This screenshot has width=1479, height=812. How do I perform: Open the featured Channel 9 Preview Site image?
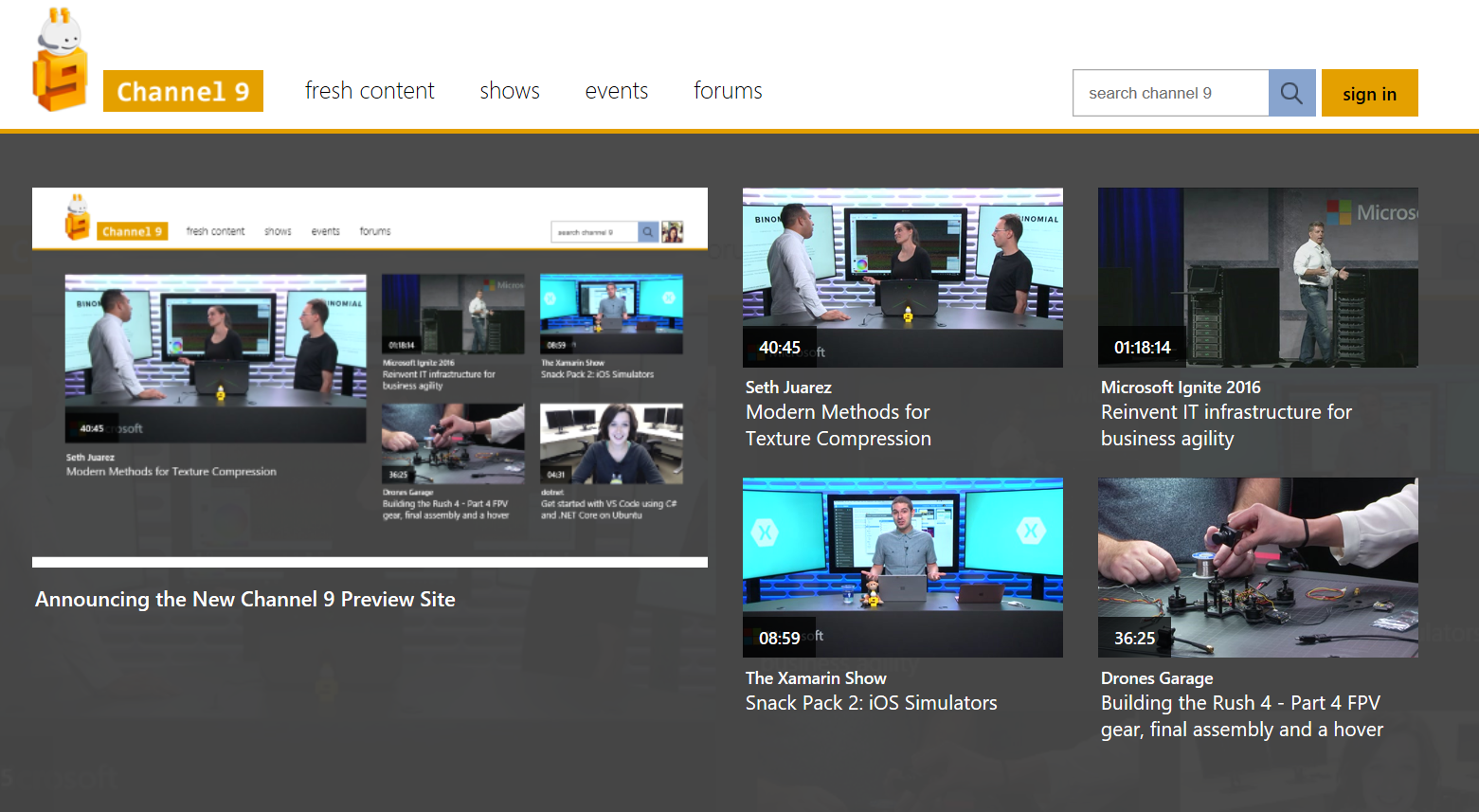coord(370,377)
